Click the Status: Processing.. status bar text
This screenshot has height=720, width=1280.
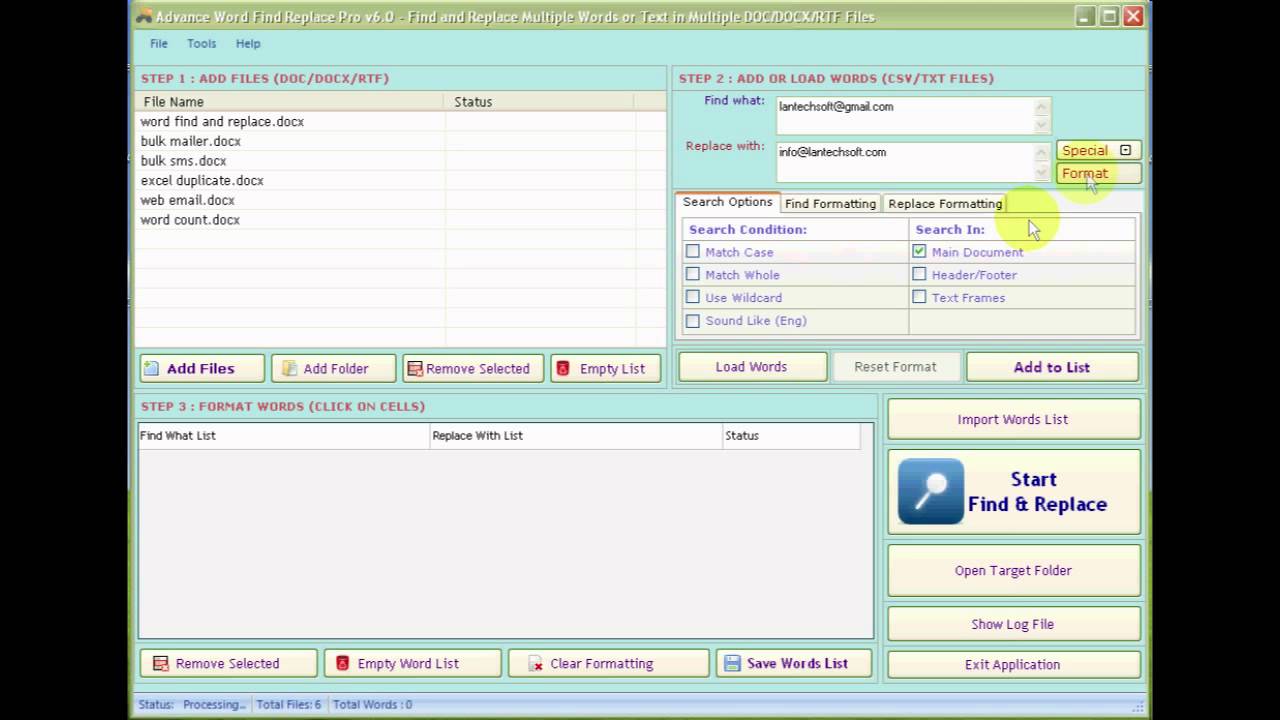coord(192,704)
